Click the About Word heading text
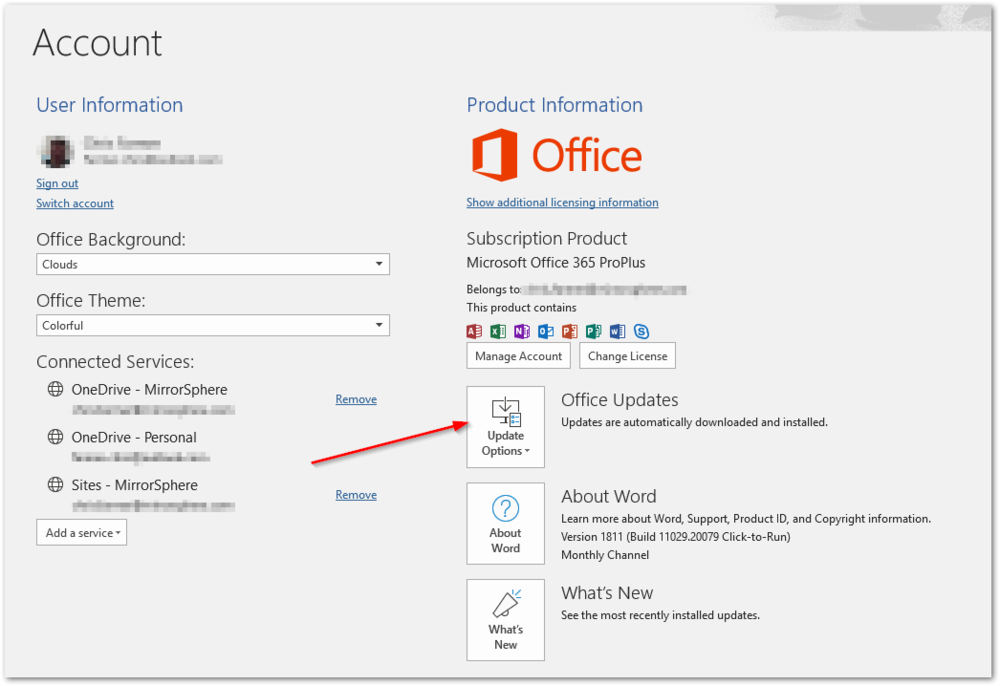 pyautogui.click(x=608, y=496)
